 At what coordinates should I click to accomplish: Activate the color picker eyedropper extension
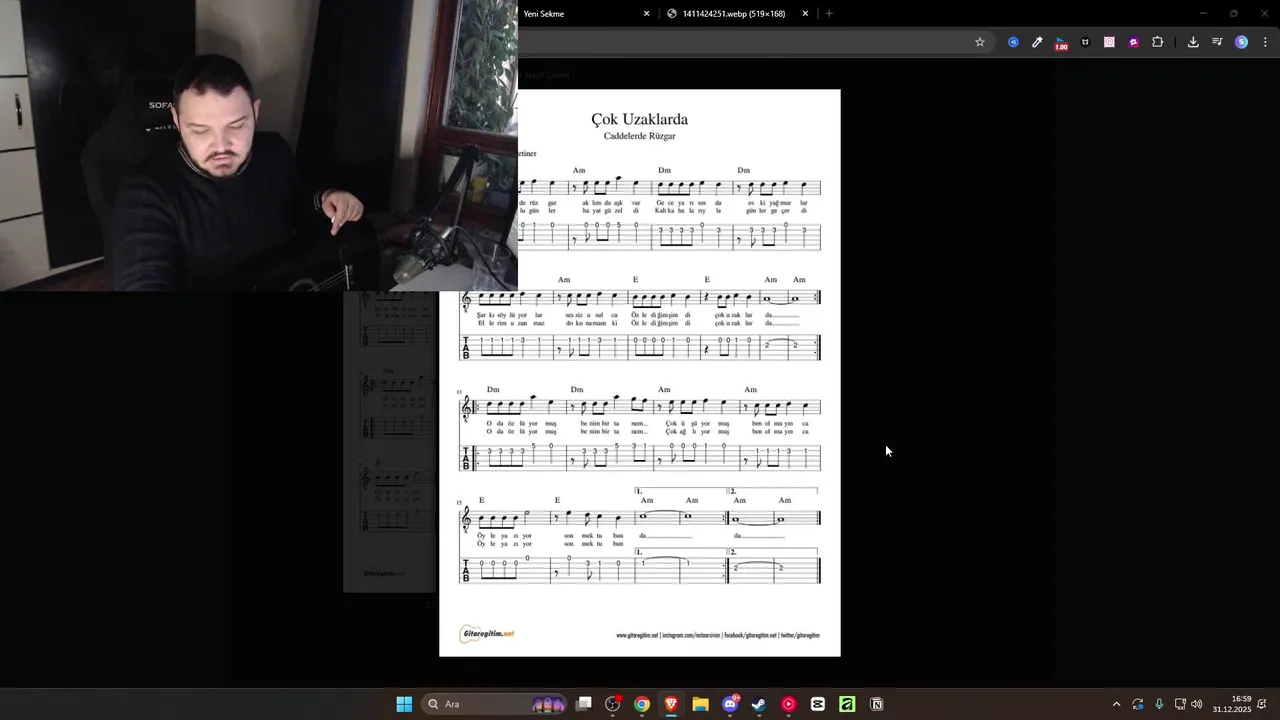pyautogui.click(x=1037, y=42)
